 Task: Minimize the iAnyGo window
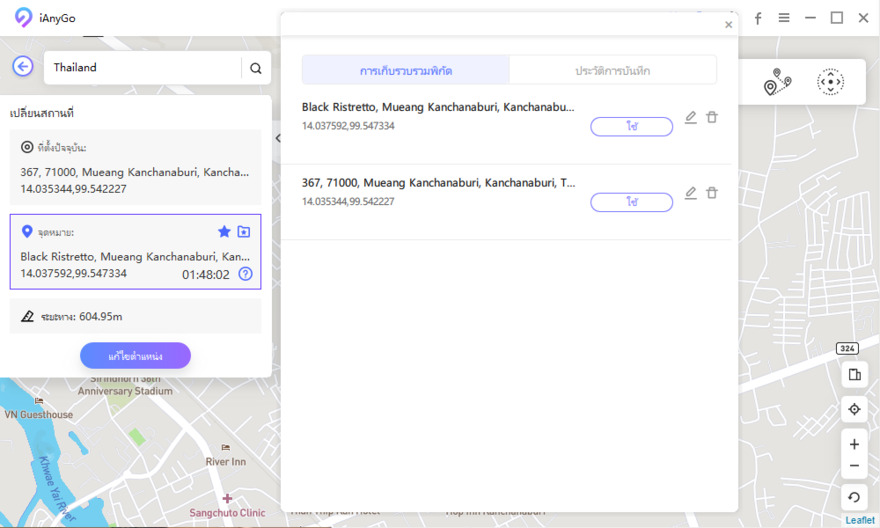[x=810, y=18]
